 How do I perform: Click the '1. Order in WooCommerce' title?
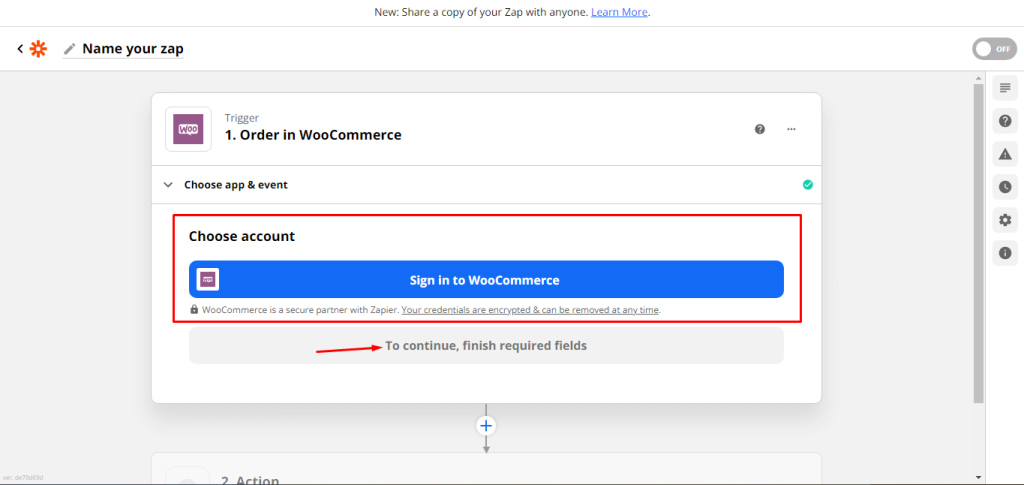(x=313, y=136)
